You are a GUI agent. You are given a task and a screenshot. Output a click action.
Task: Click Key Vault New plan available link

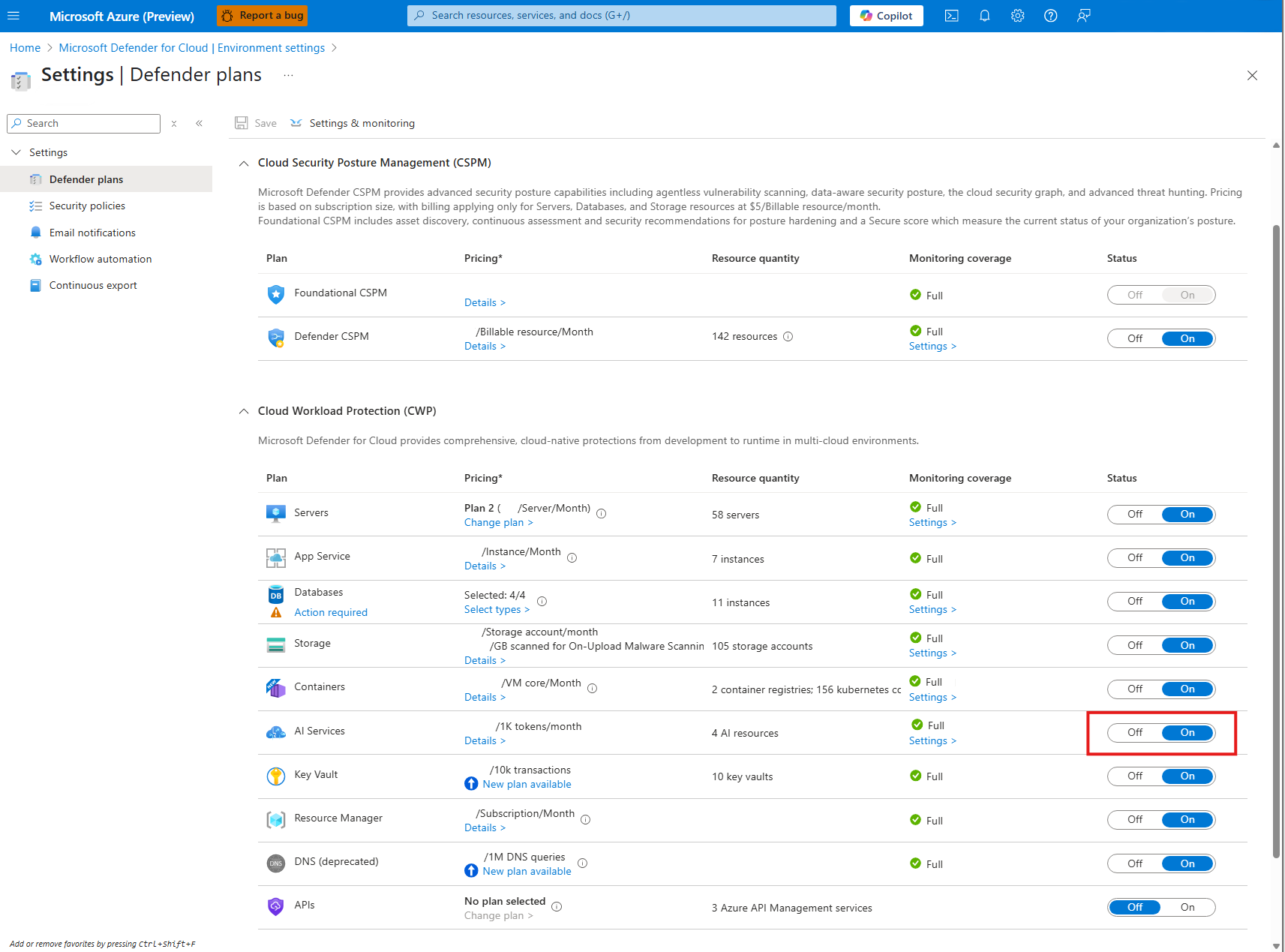point(527,784)
